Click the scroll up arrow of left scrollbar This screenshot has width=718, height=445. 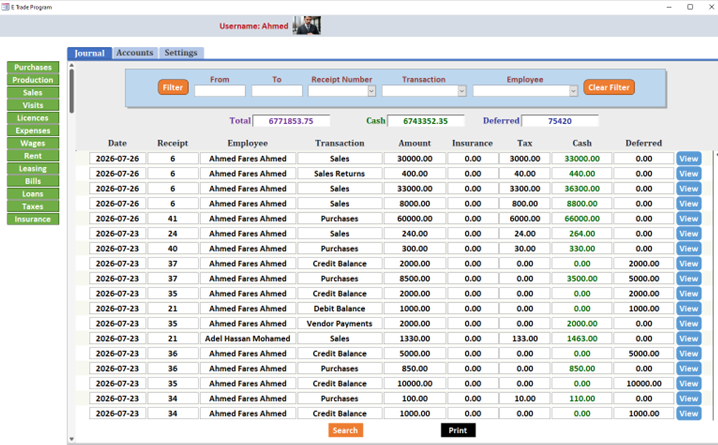(71, 66)
